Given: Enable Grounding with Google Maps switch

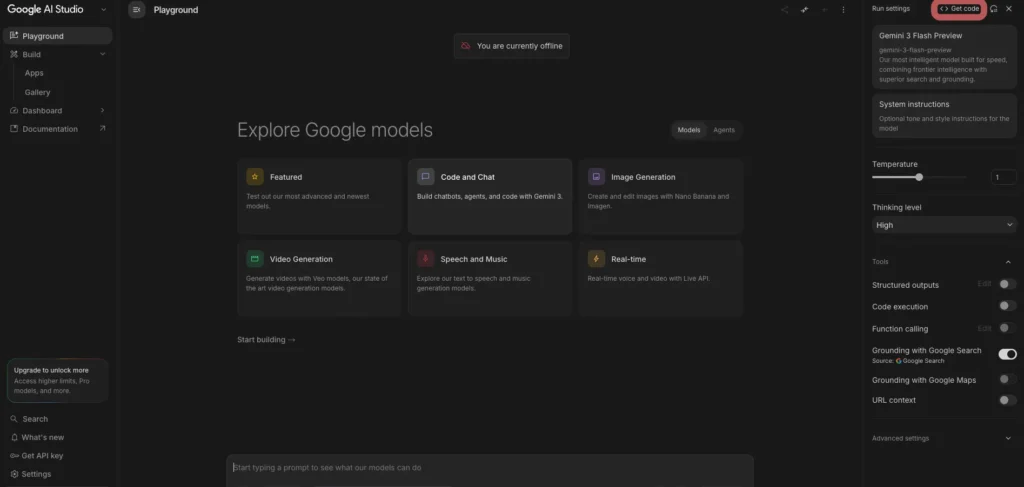Looking at the screenshot, I should [1007, 379].
